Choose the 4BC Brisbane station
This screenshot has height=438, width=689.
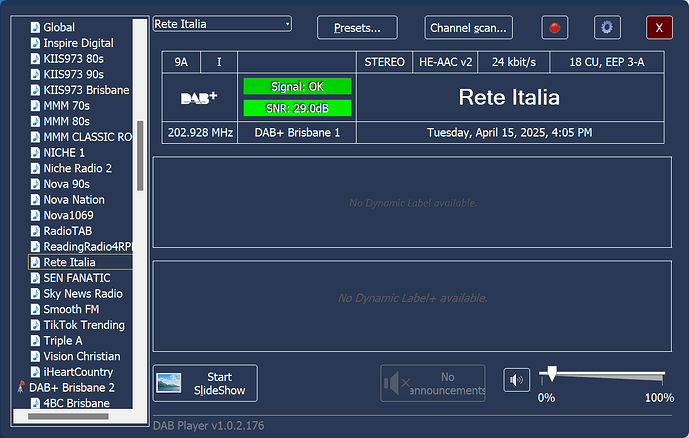76,403
